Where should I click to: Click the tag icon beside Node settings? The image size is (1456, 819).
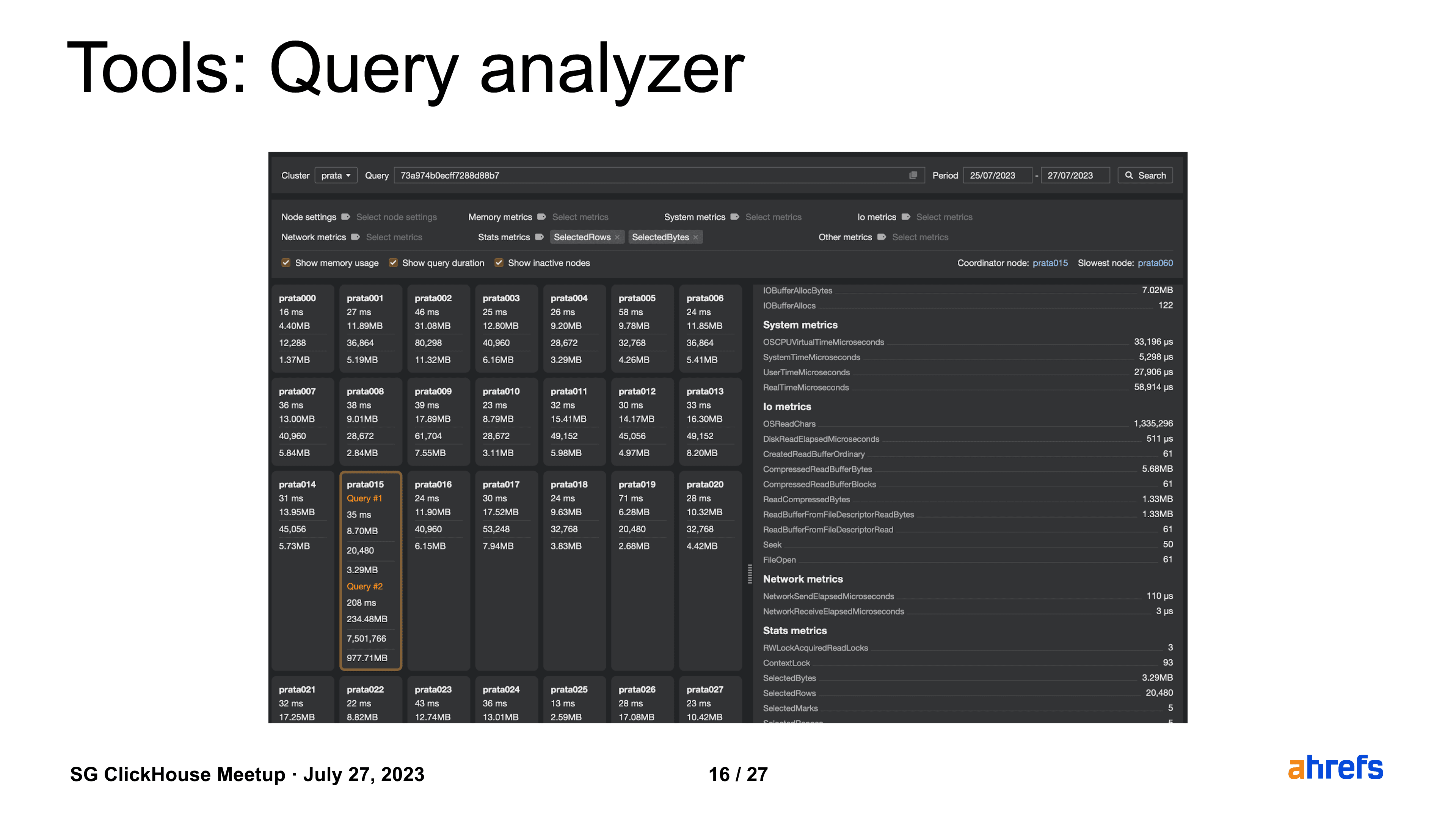point(345,217)
